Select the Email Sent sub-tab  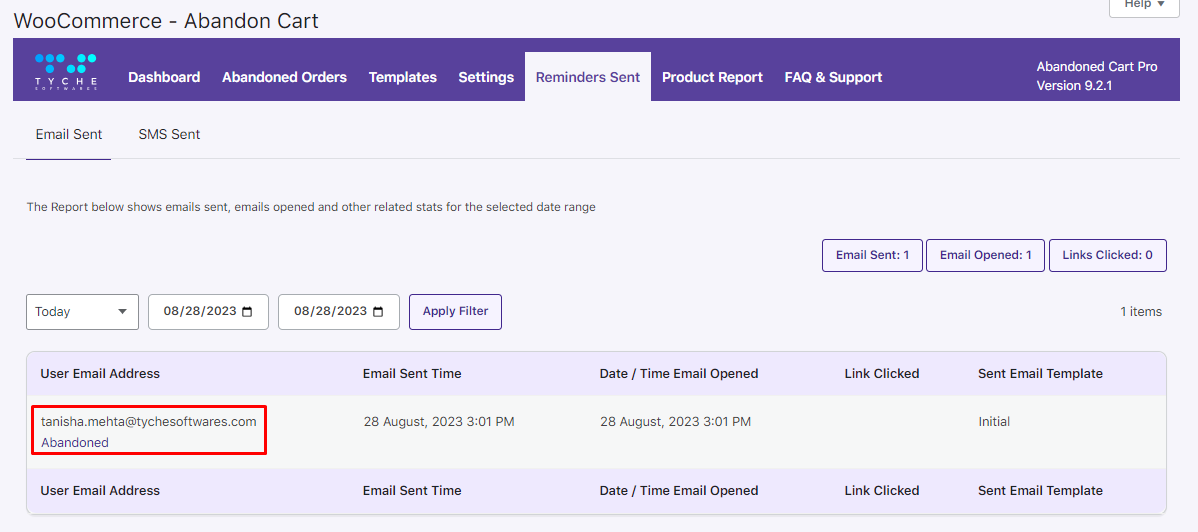69,135
